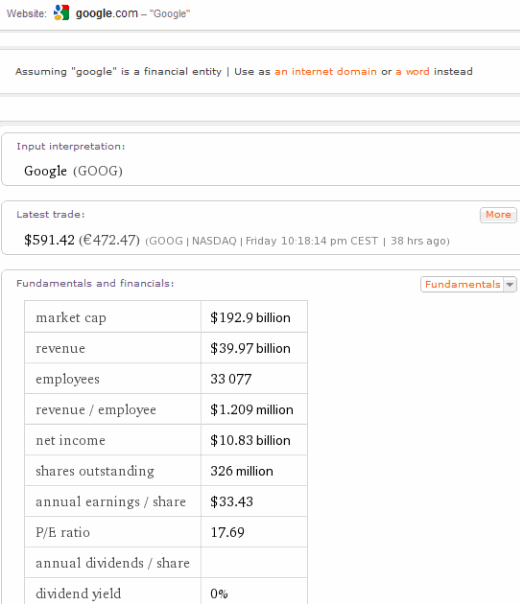Image resolution: width=520 pixels, height=604 pixels.
Task: Click the 0% dividend yield value
Action: [x=219, y=594]
